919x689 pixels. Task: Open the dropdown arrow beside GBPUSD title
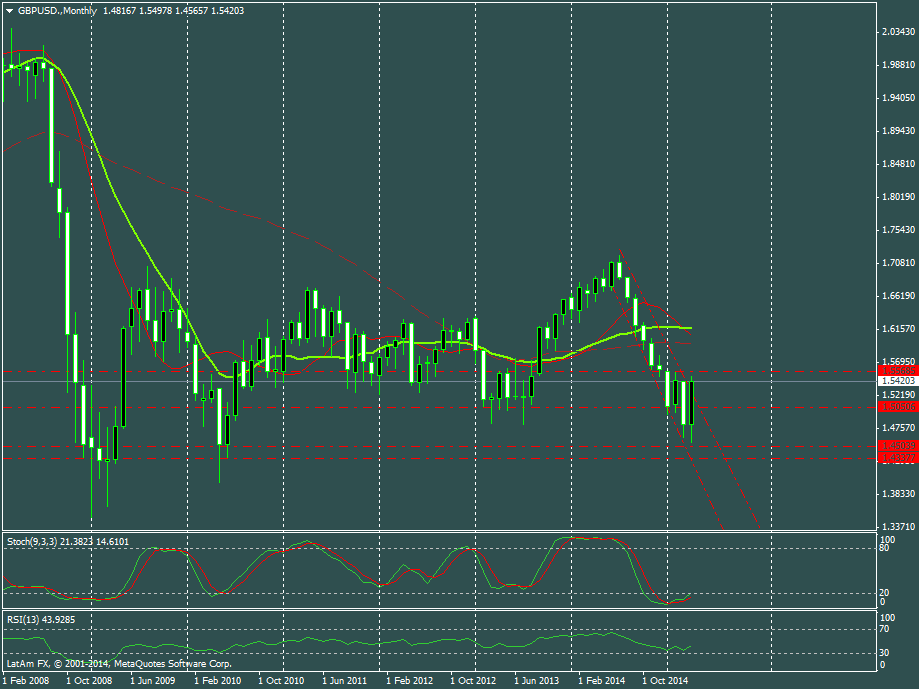click(x=9, y=10)
